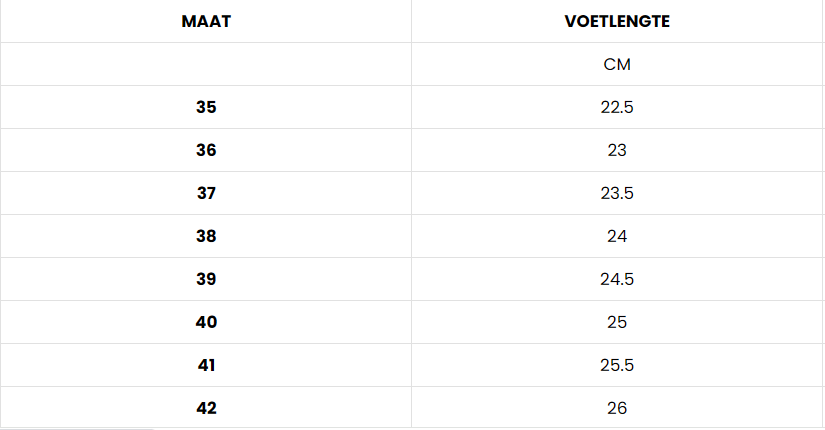Select the CM unit cell
825x430 pixels.
click(617, 64)
